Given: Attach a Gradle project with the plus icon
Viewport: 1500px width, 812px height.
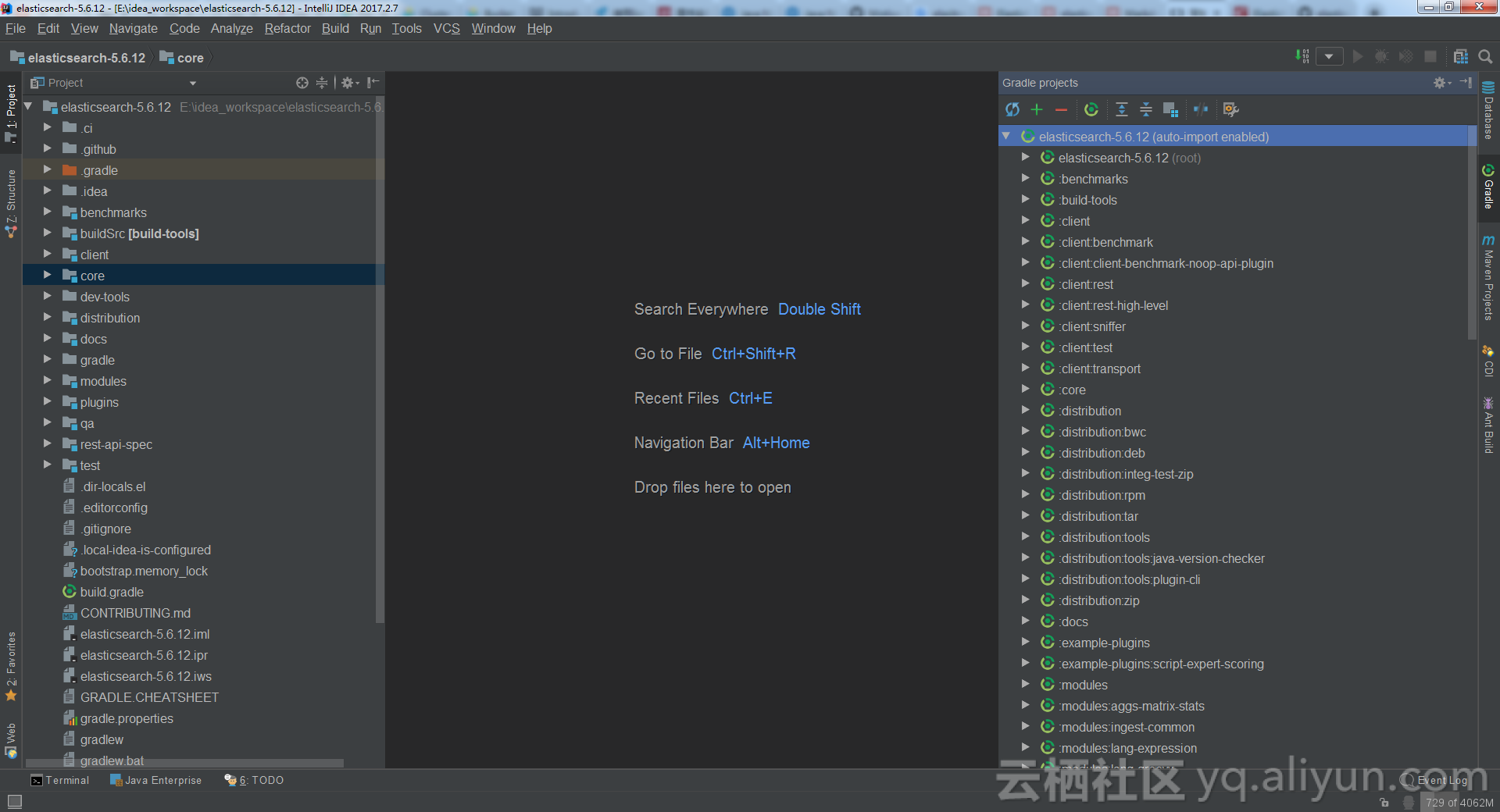Looking at the screenshot, I should click(x=1037, y=110).
